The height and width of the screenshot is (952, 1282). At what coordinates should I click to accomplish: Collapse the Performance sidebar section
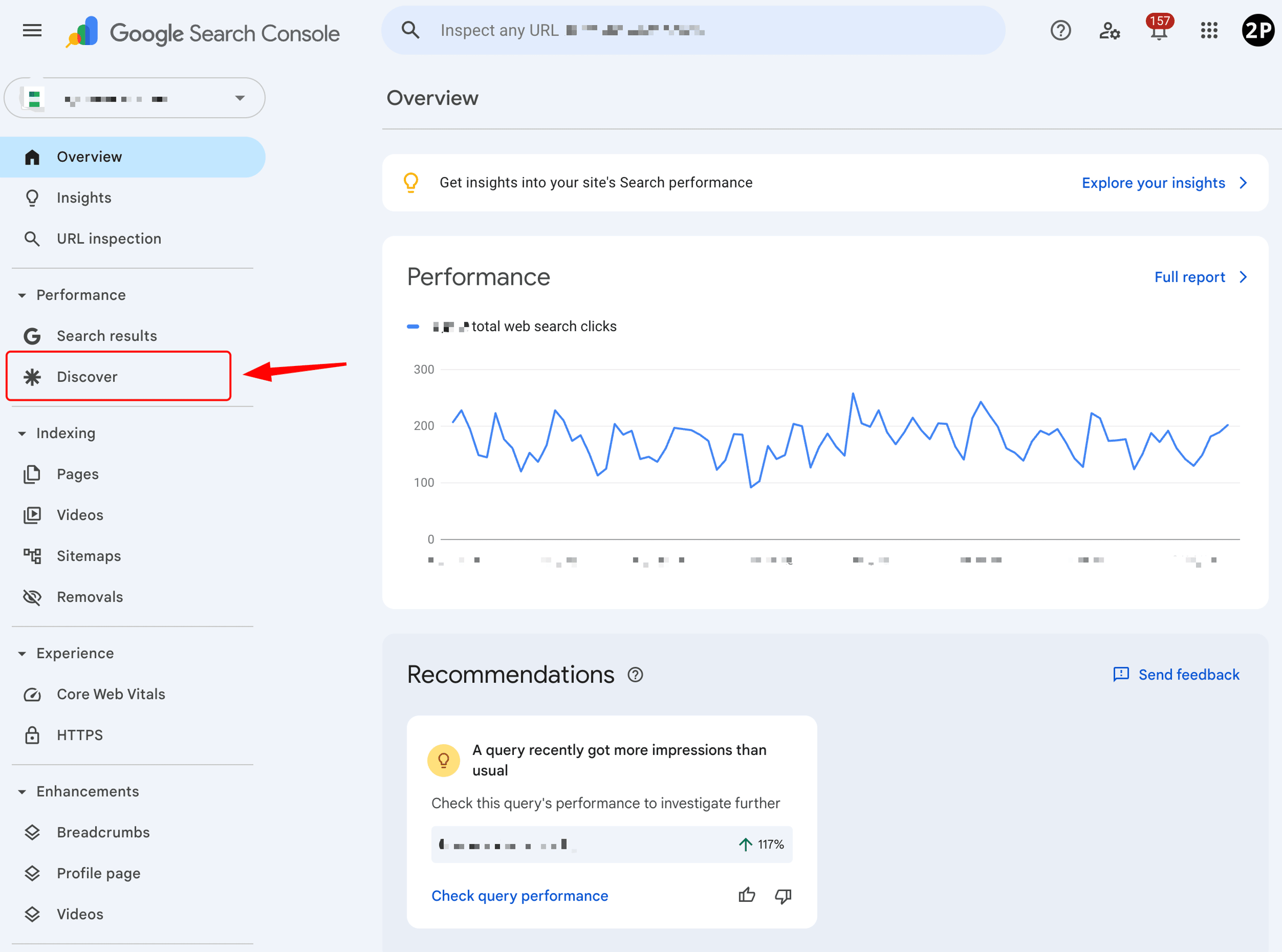click(x=22, y=295)
